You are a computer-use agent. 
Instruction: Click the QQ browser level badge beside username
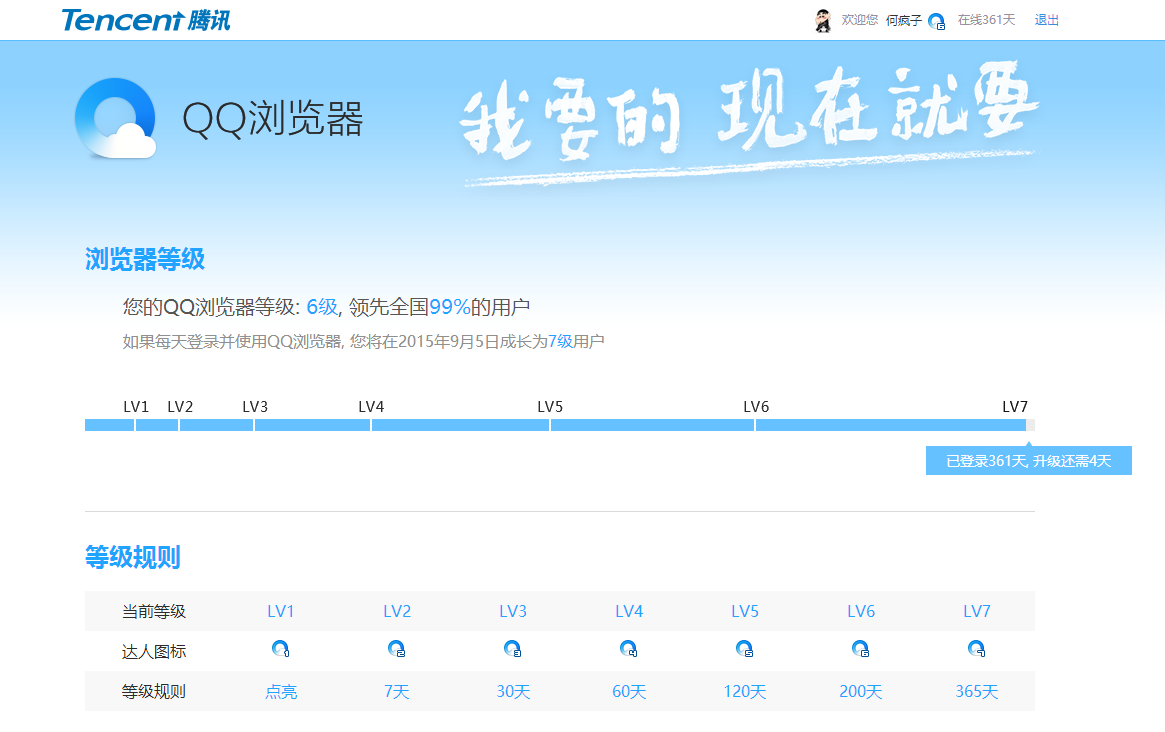point(937,22)
